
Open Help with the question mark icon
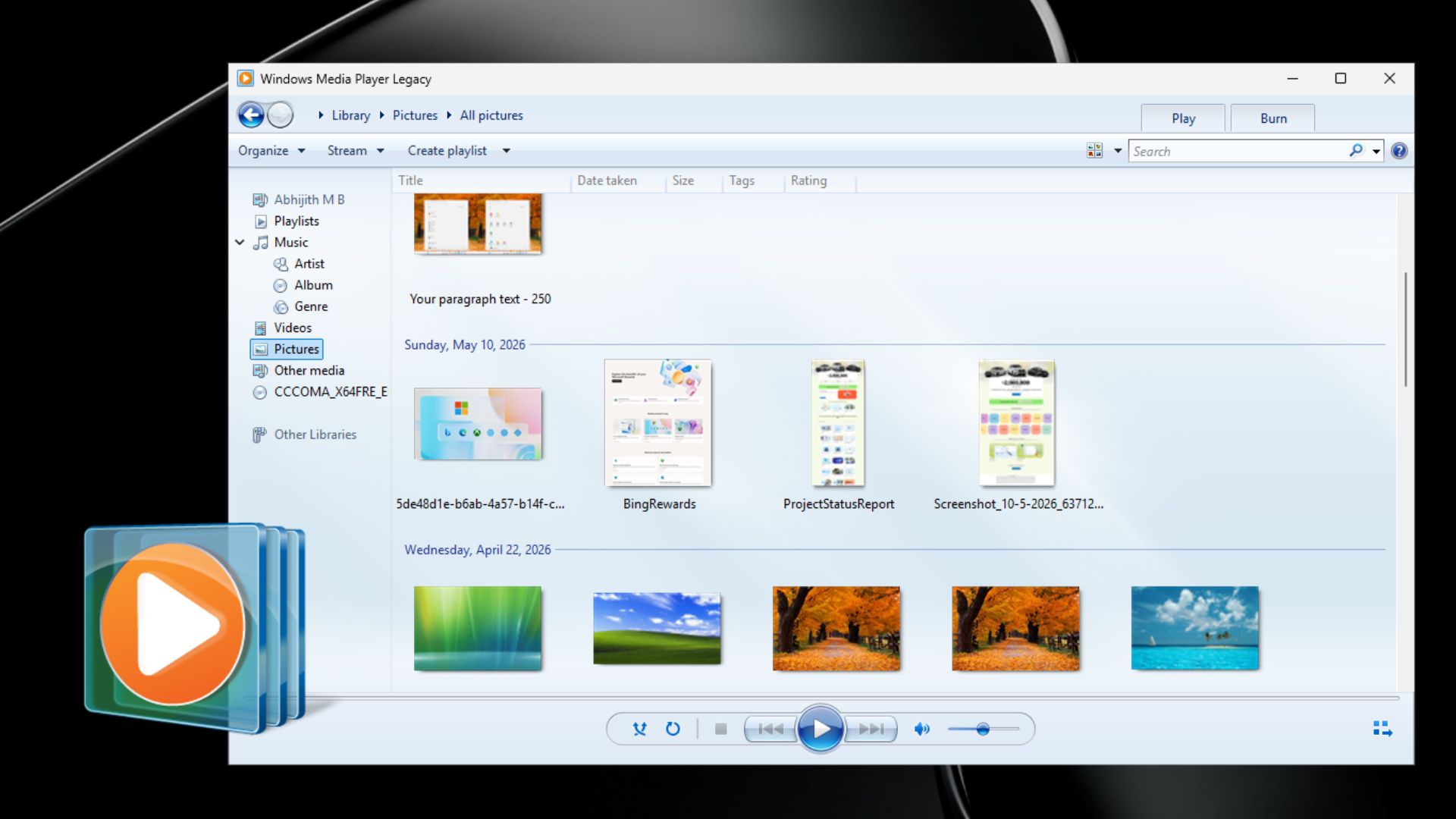1399,151
